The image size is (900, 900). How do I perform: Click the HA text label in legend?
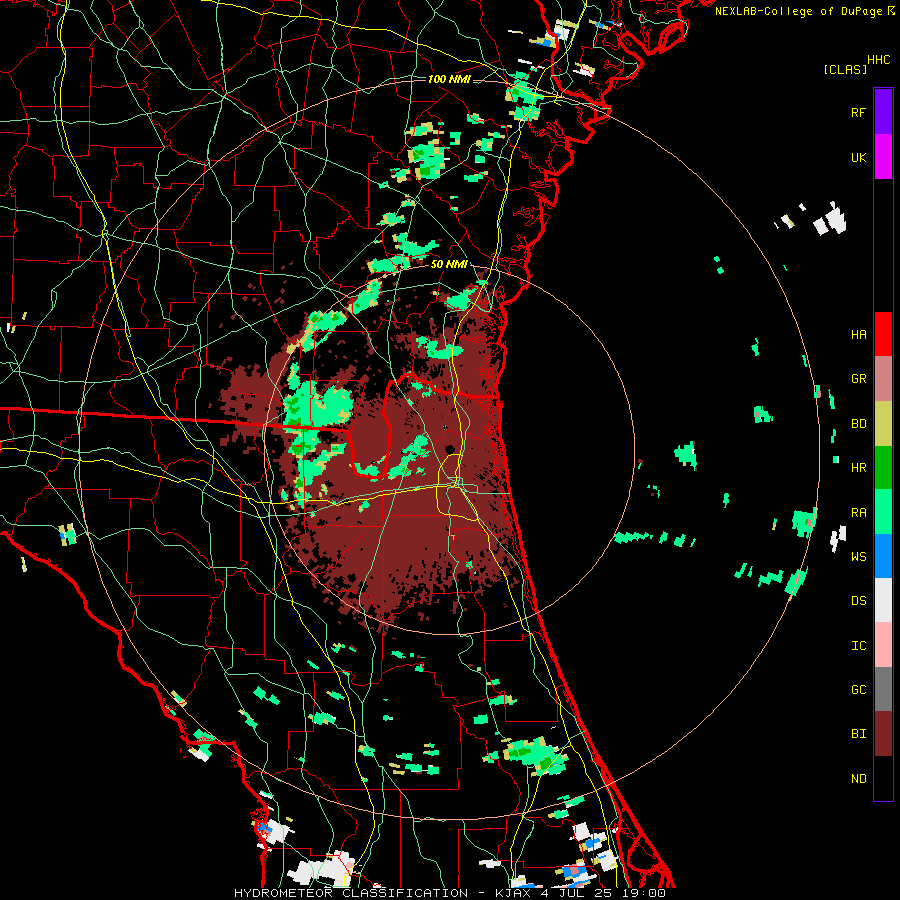[858, 335]
